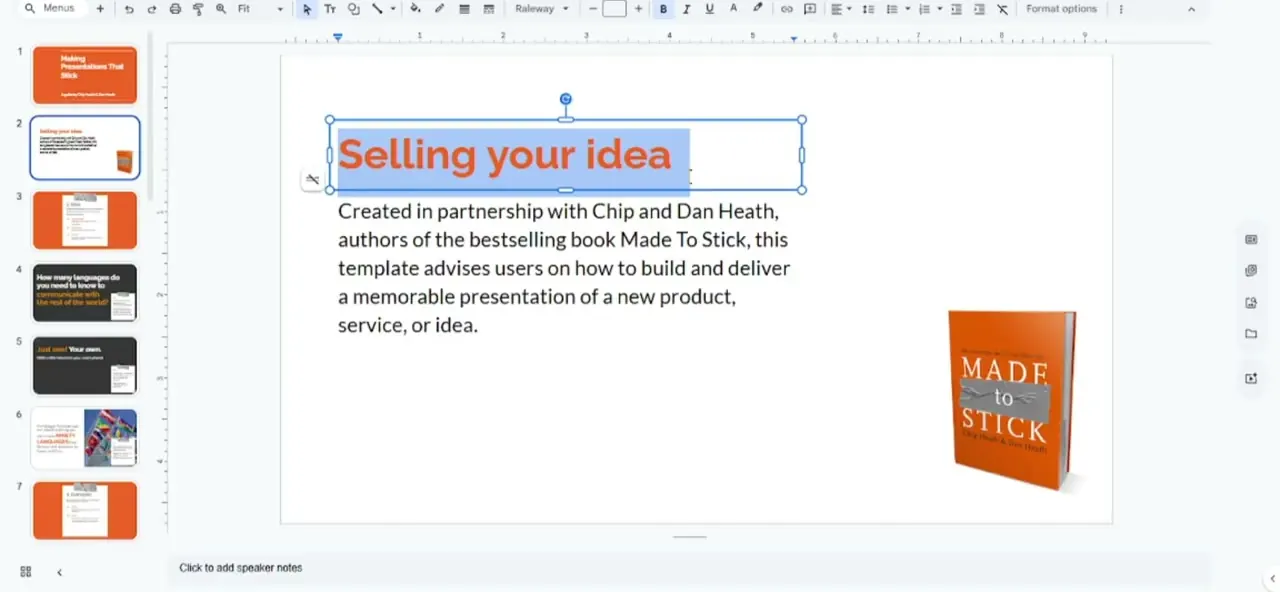Viewport: 1280px width, 592px height.
Task: Open Format options
Action: [1061, 9]
